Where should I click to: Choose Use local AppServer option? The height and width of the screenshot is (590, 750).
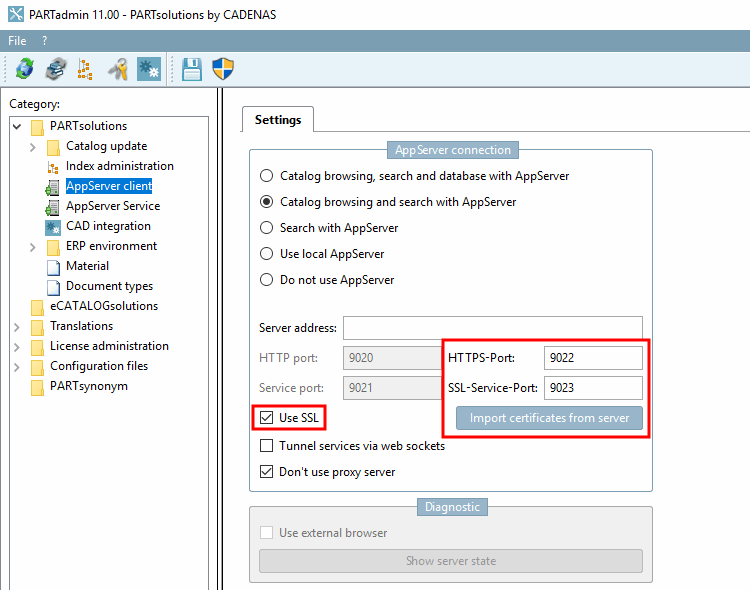coord(266,253)
